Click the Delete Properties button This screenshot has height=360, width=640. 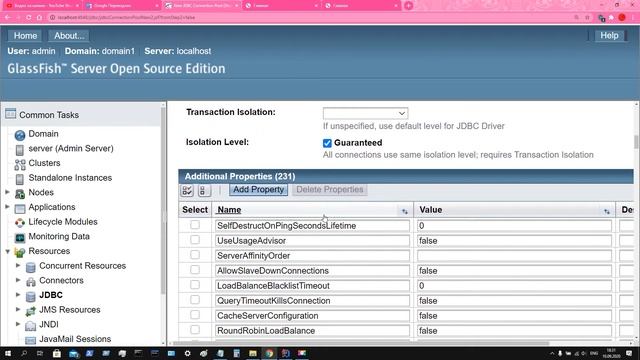[x=330, y=190]
